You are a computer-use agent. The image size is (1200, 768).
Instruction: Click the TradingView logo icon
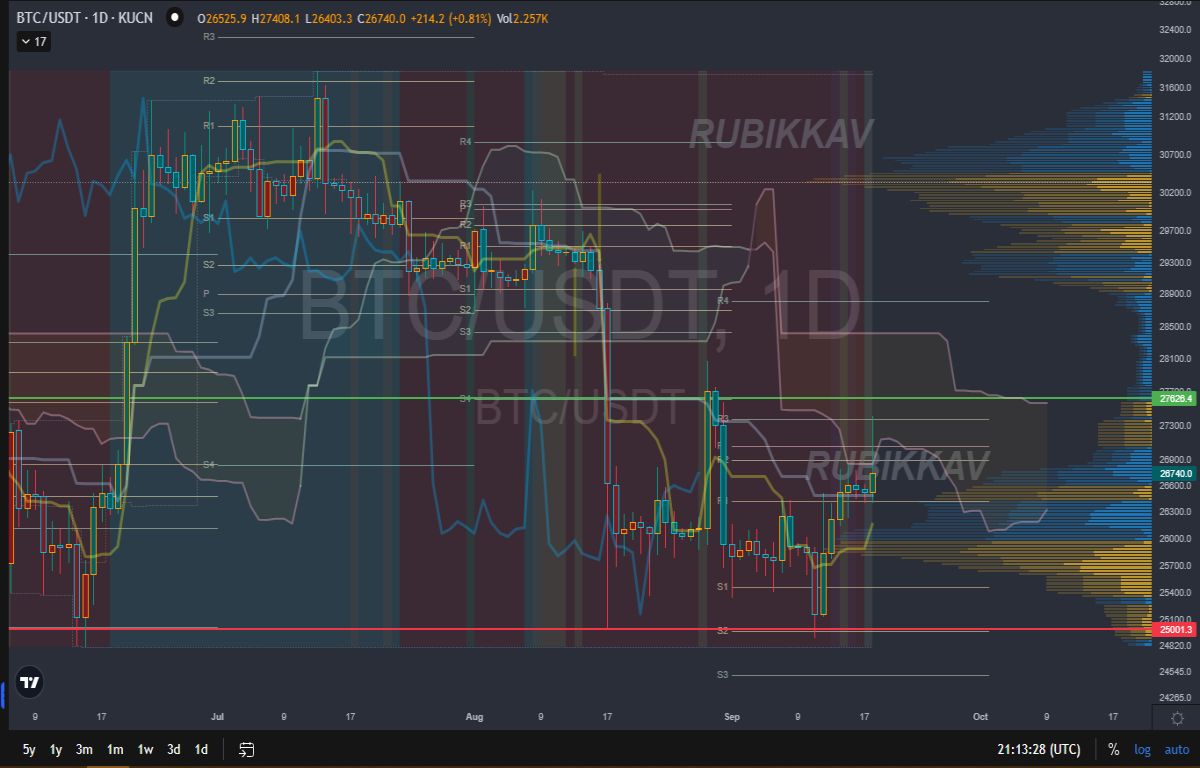tap(30, 684)
